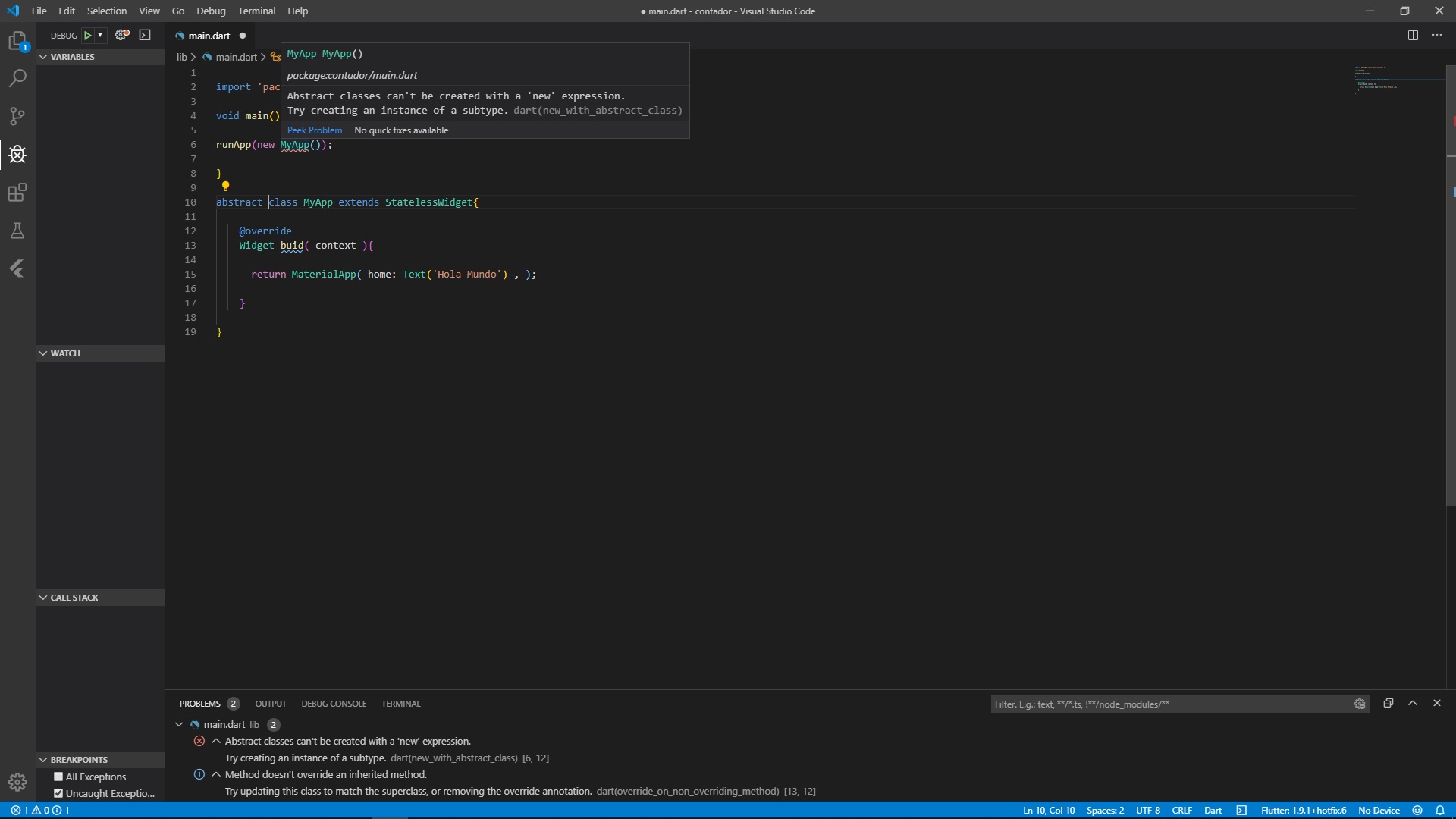Enable the All Exceptions breakpoint checkbox
The width and height of the screenshot is (1456, 819).
58,777
